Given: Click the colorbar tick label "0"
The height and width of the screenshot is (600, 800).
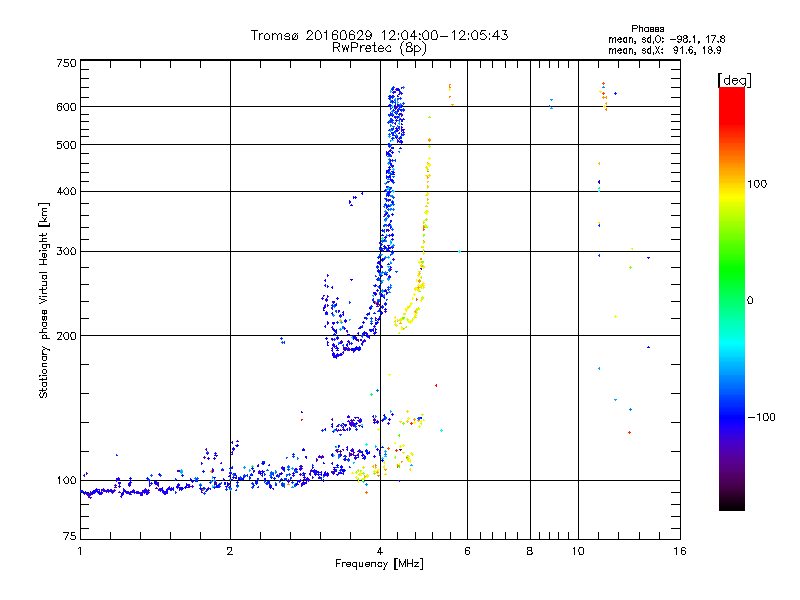Looking at the screenshot, I should pos(749,301).
